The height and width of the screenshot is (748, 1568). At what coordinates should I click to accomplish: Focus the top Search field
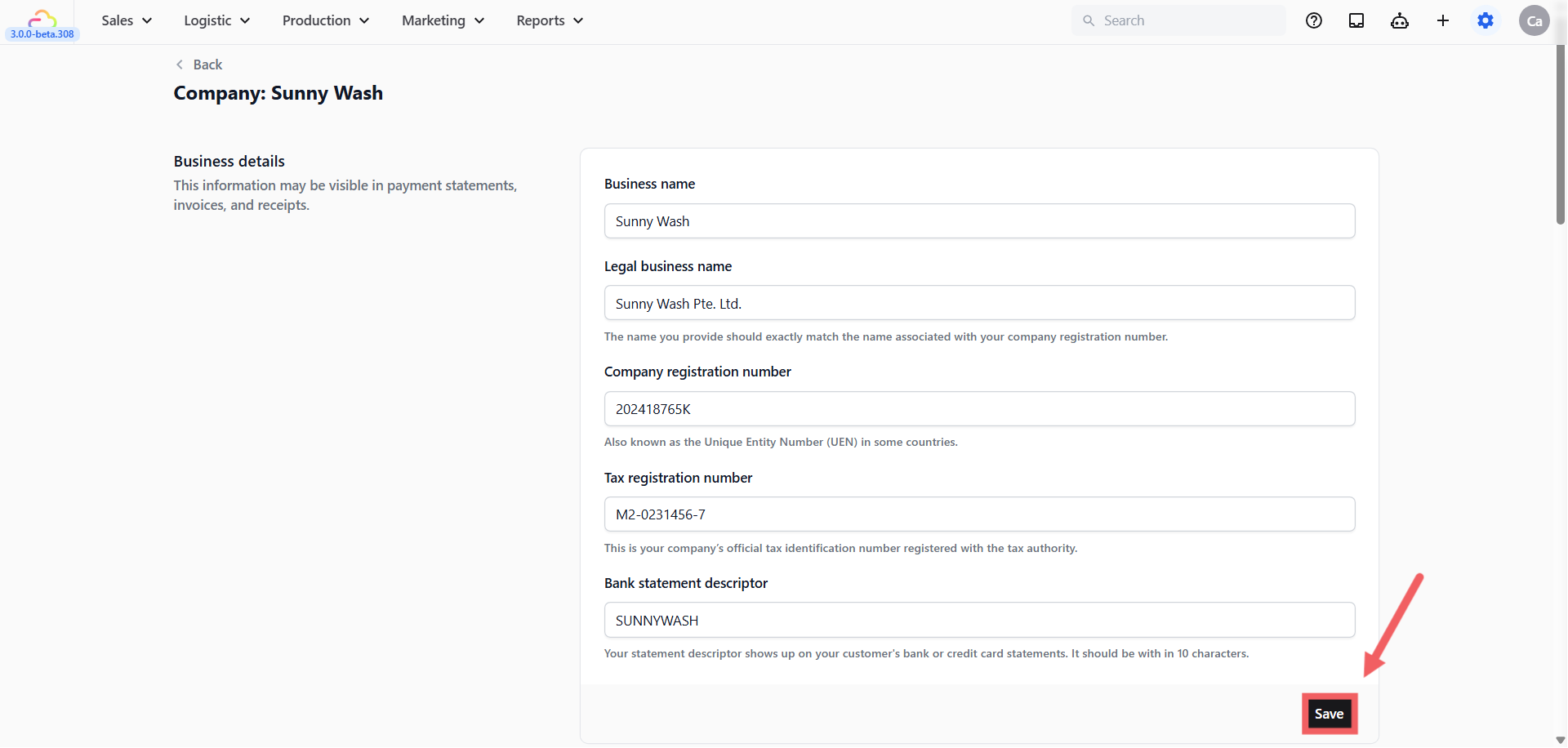coord(1178,20)
